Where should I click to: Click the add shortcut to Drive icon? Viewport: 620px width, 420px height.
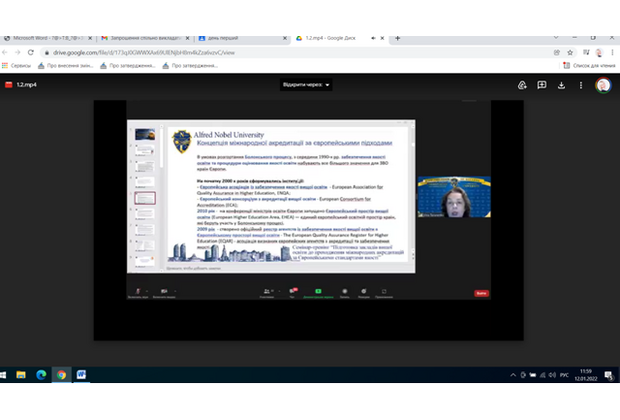pos(522,85)
